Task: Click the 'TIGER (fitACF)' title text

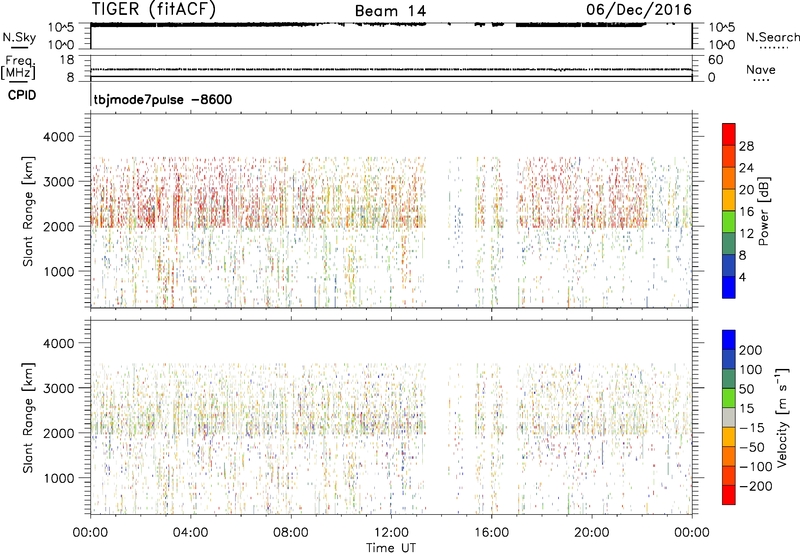Action: click(154, 10)
